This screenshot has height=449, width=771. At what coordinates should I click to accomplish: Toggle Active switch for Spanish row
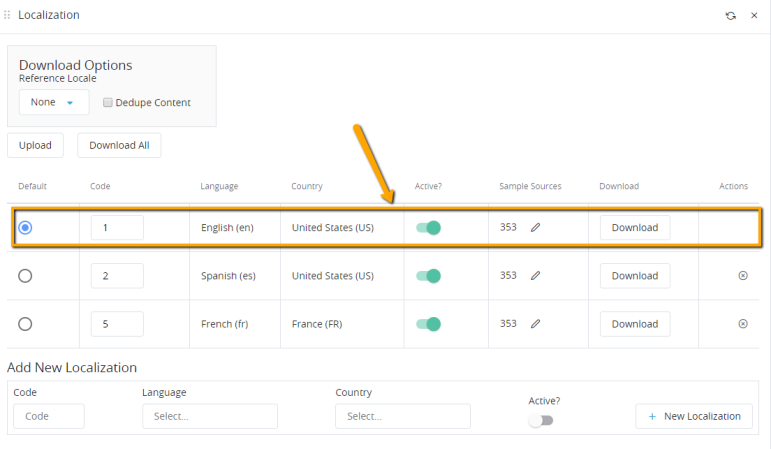[x=428, y=276]
